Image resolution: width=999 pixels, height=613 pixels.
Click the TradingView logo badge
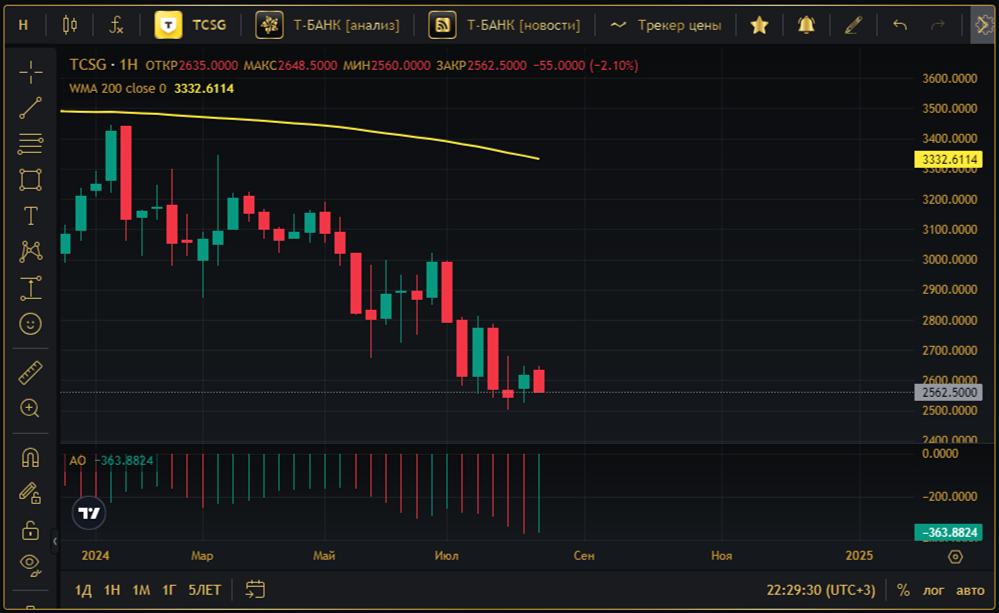(x=89, y=513)
